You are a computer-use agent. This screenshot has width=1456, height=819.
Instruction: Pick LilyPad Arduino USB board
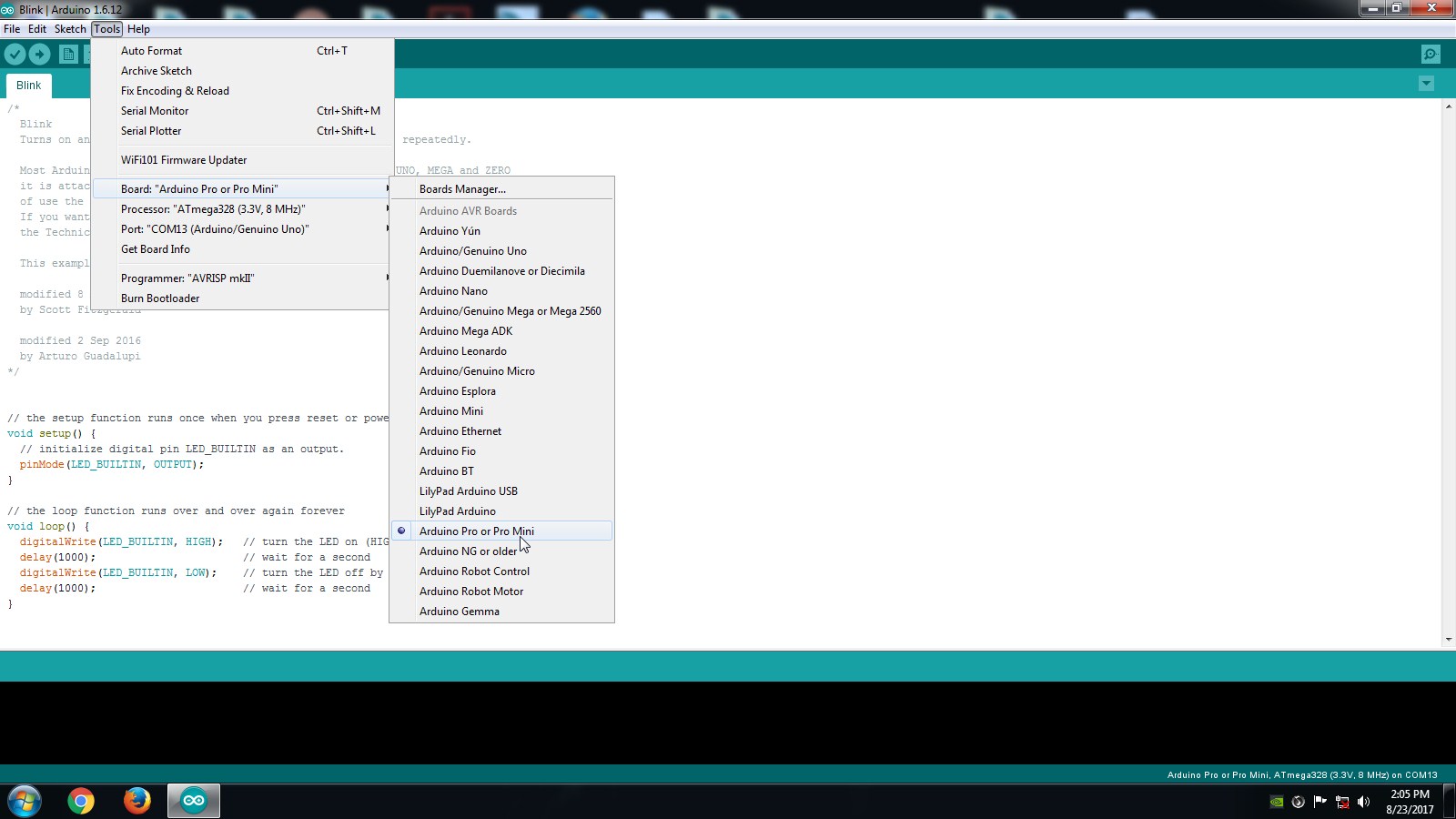pyautogui.click(x=501, y=491)
